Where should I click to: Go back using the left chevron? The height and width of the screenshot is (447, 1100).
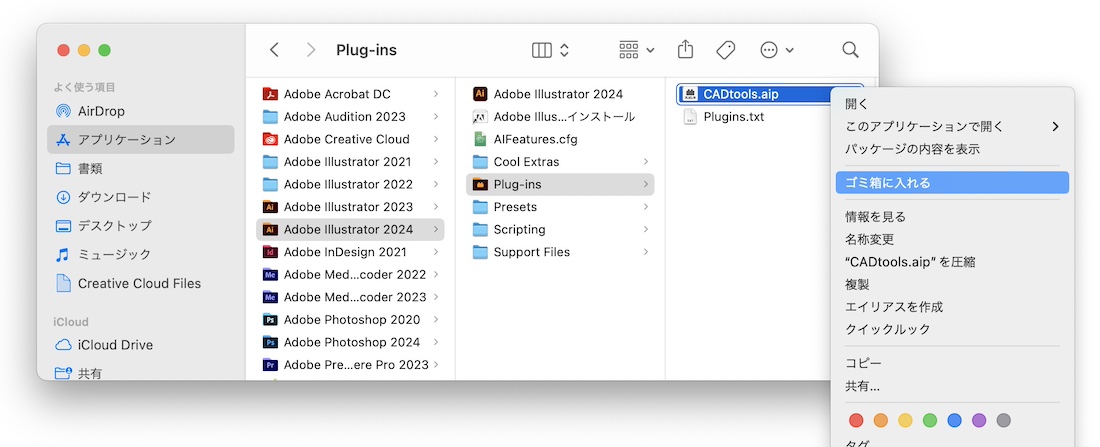point(275,50)
